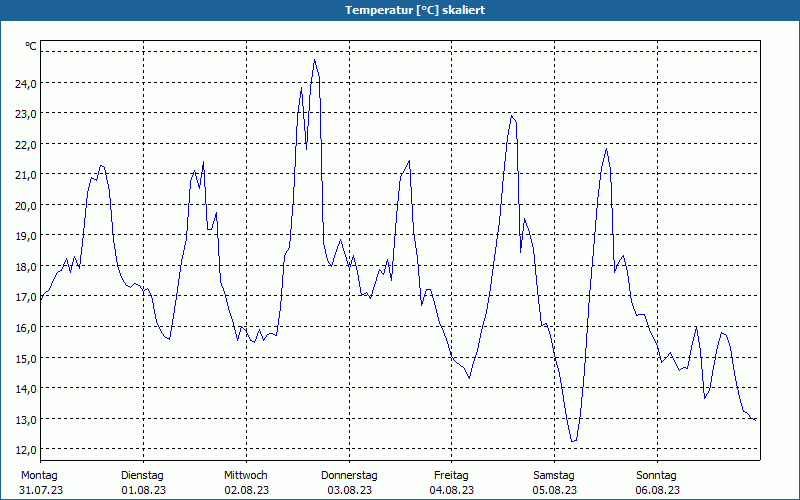
Task: Click the 12,0 value on temperature axis
Action: tap(26, 450)
